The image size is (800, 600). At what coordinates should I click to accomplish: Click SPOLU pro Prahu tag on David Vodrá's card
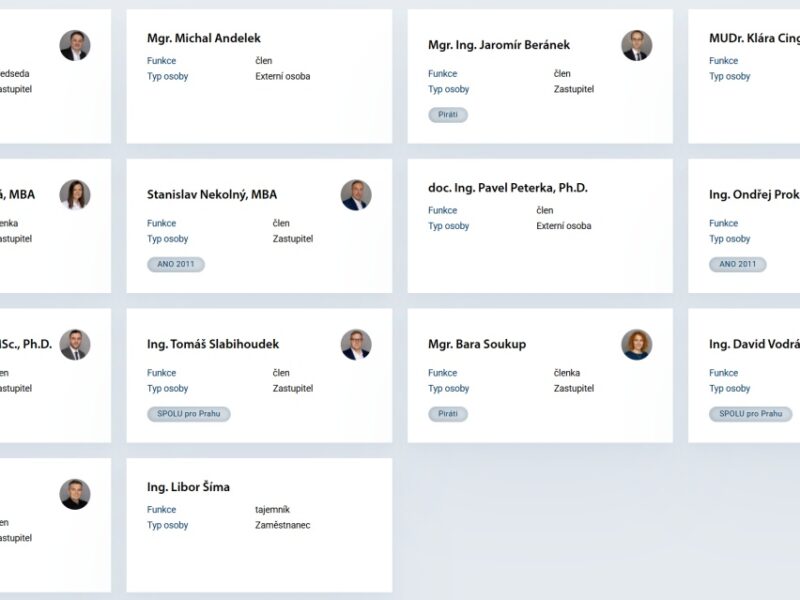click(x=751, y=414)
